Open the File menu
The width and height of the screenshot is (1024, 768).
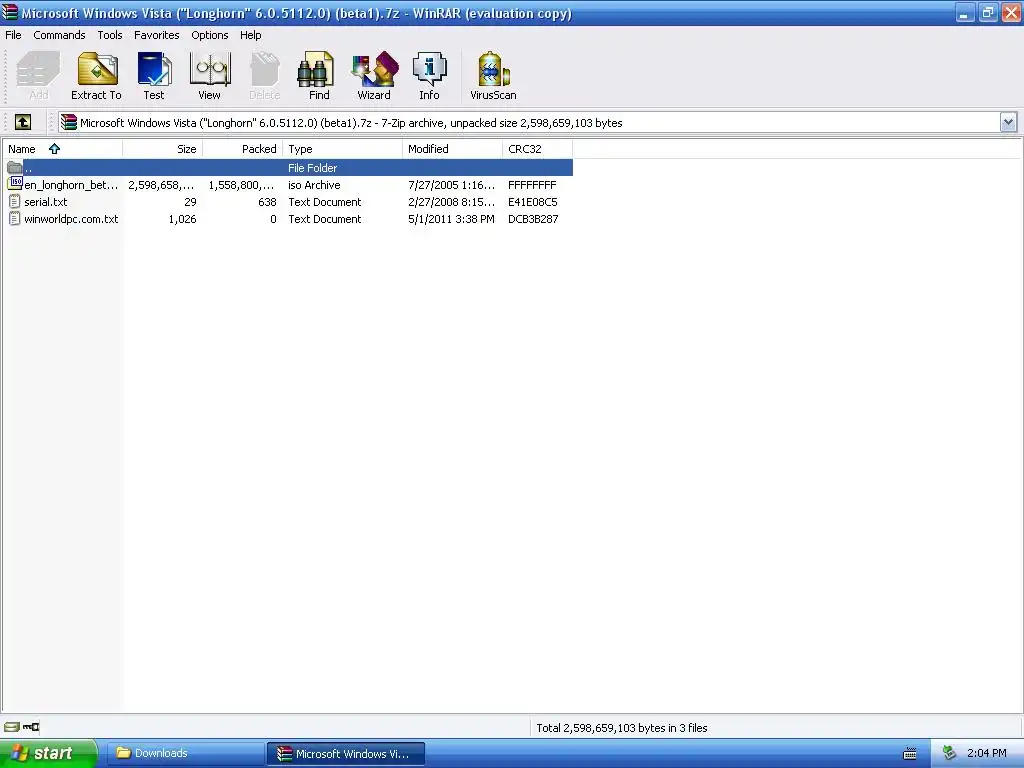click(13, 35)
